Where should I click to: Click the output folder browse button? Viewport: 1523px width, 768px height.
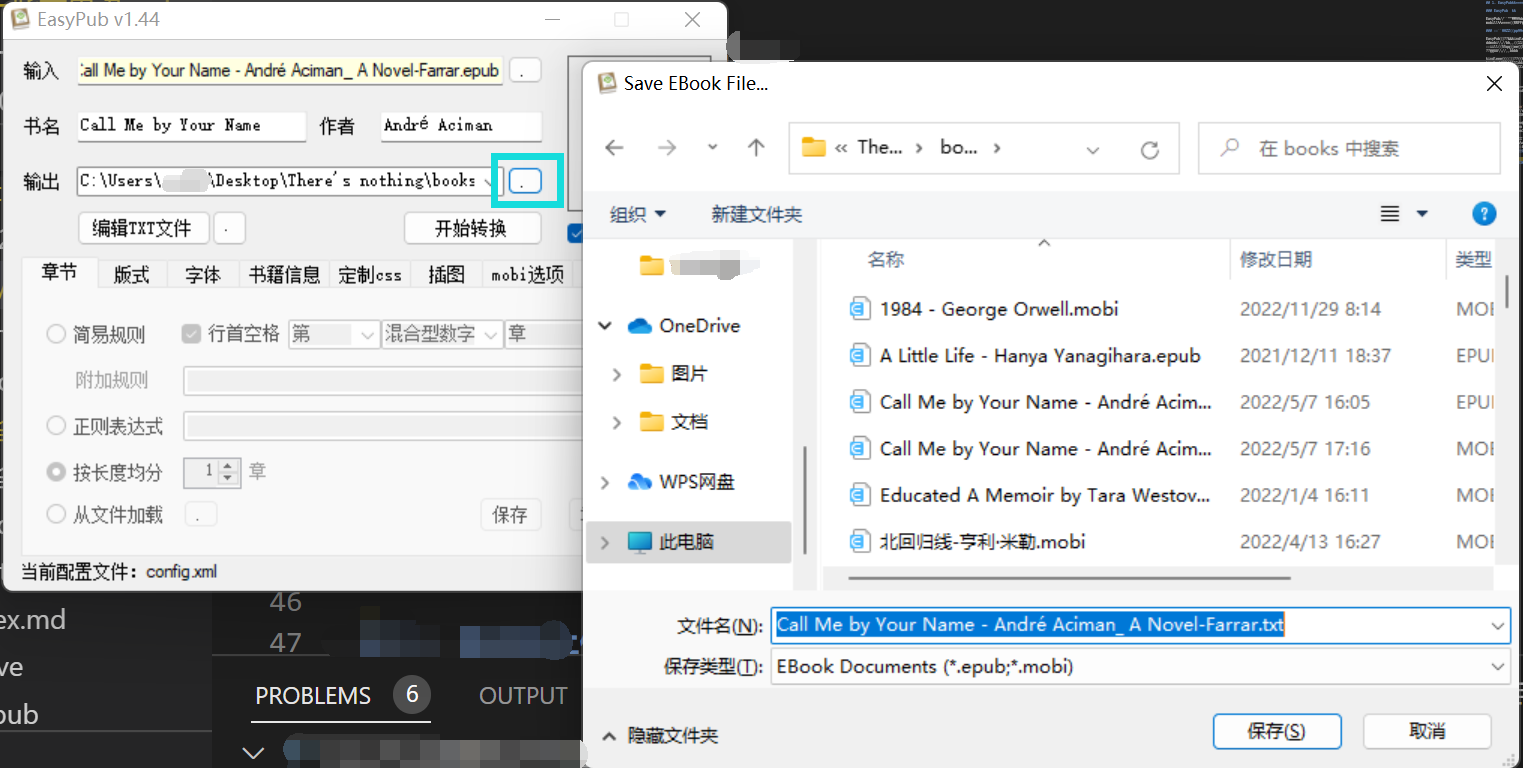tap(525, 181)
